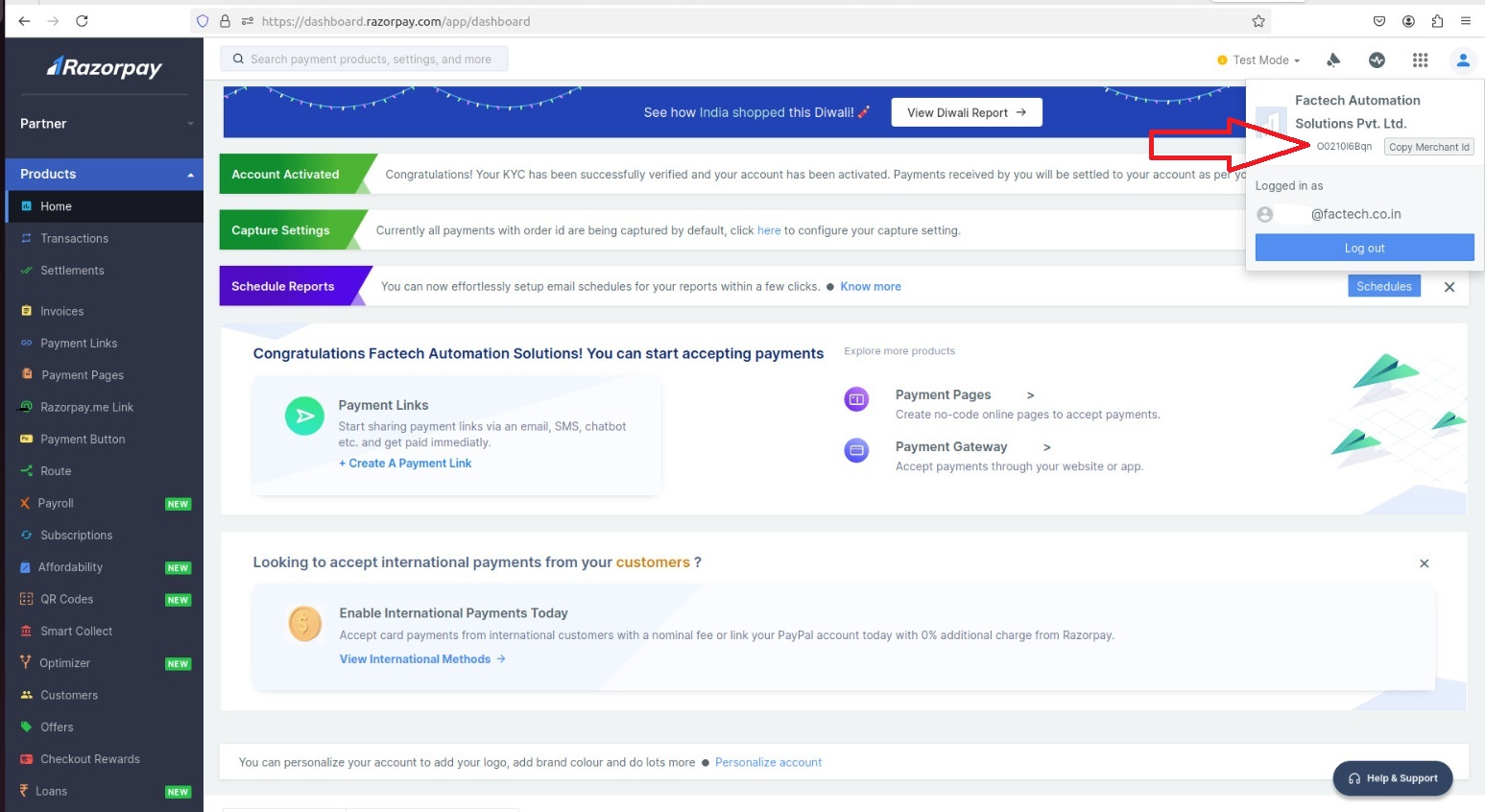Click the Log out button
This screenshot has height=812, width=1485.
tap(1364, 248)
